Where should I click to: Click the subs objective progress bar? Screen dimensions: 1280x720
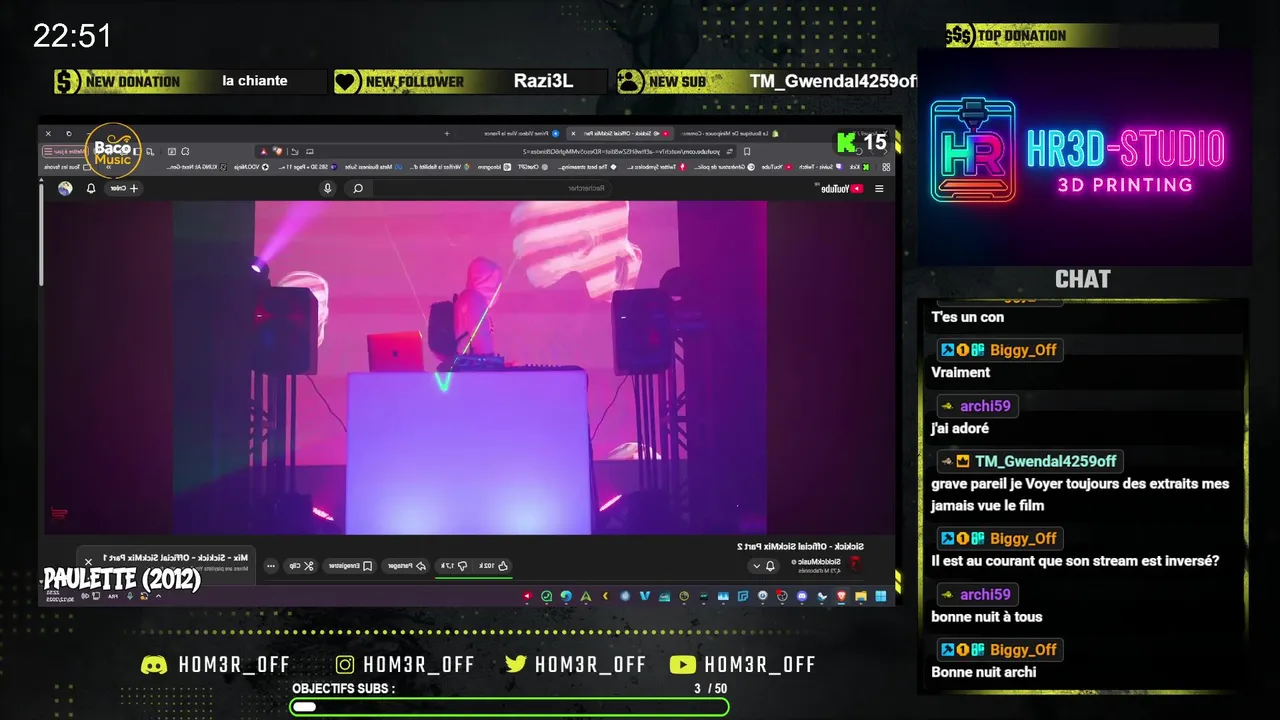tap(509, 707)
